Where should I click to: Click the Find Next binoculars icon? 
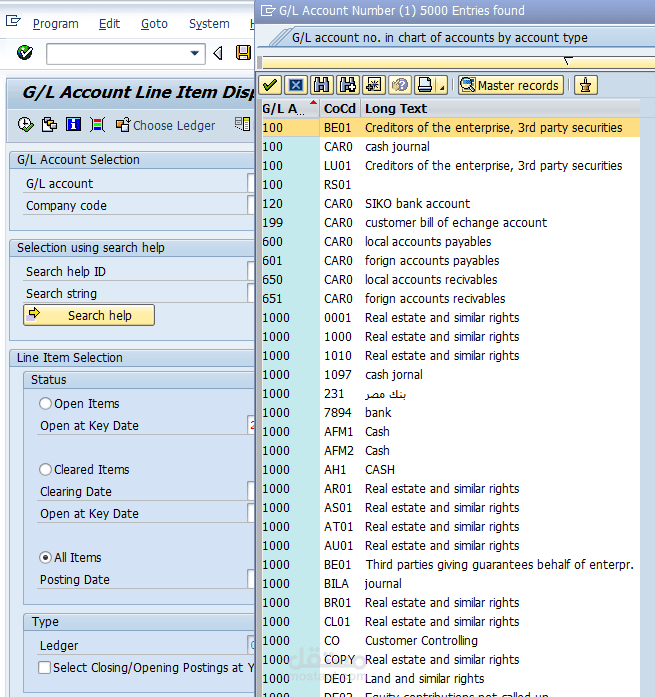click(347, 85)
